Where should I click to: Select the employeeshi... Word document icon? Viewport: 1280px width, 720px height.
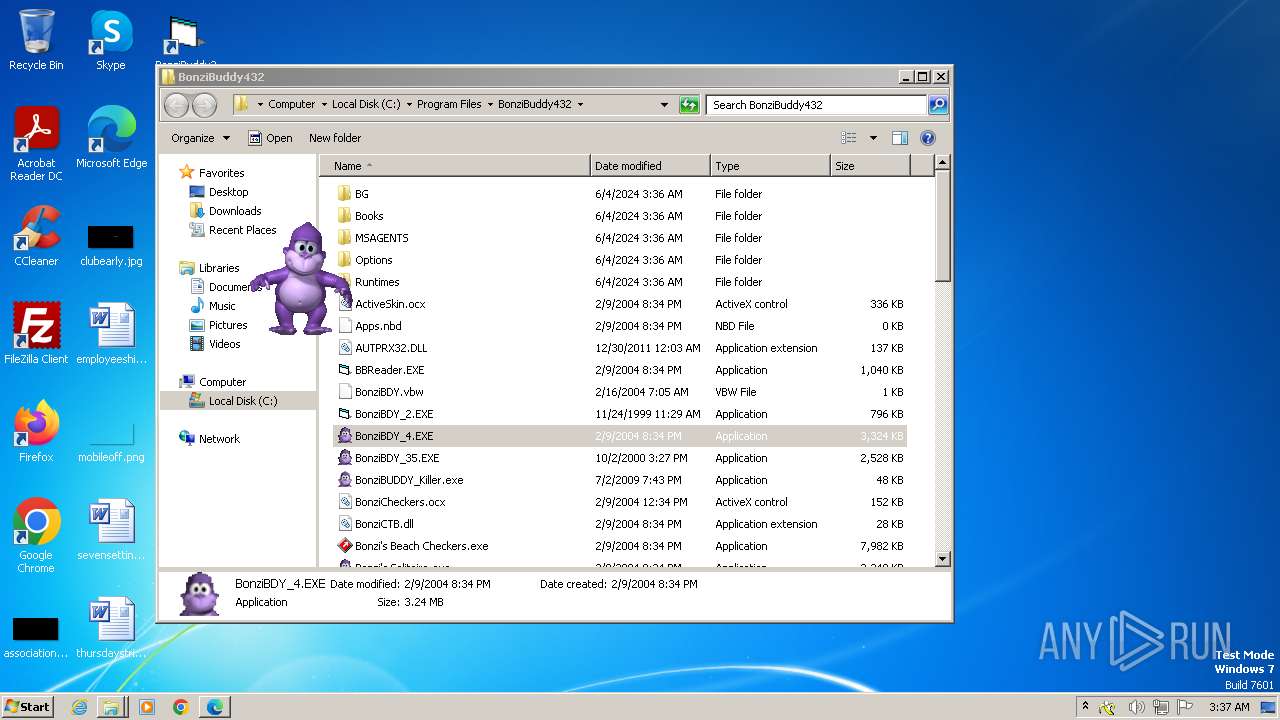[111, 334]
